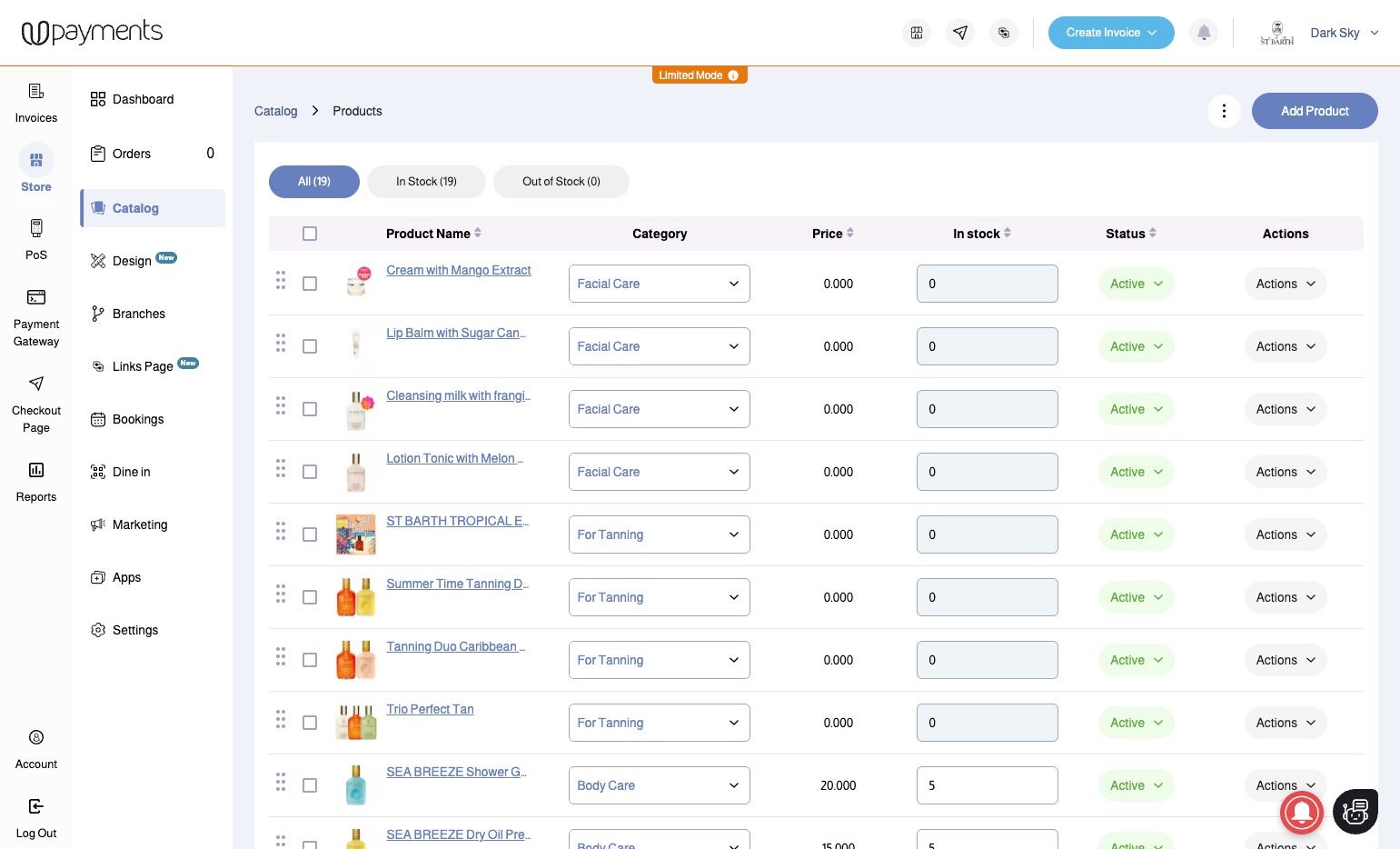The image size is (1400, 849).
Task: Open the Bookings menu item
Action: pyautogui.click(x=153, y=419)
